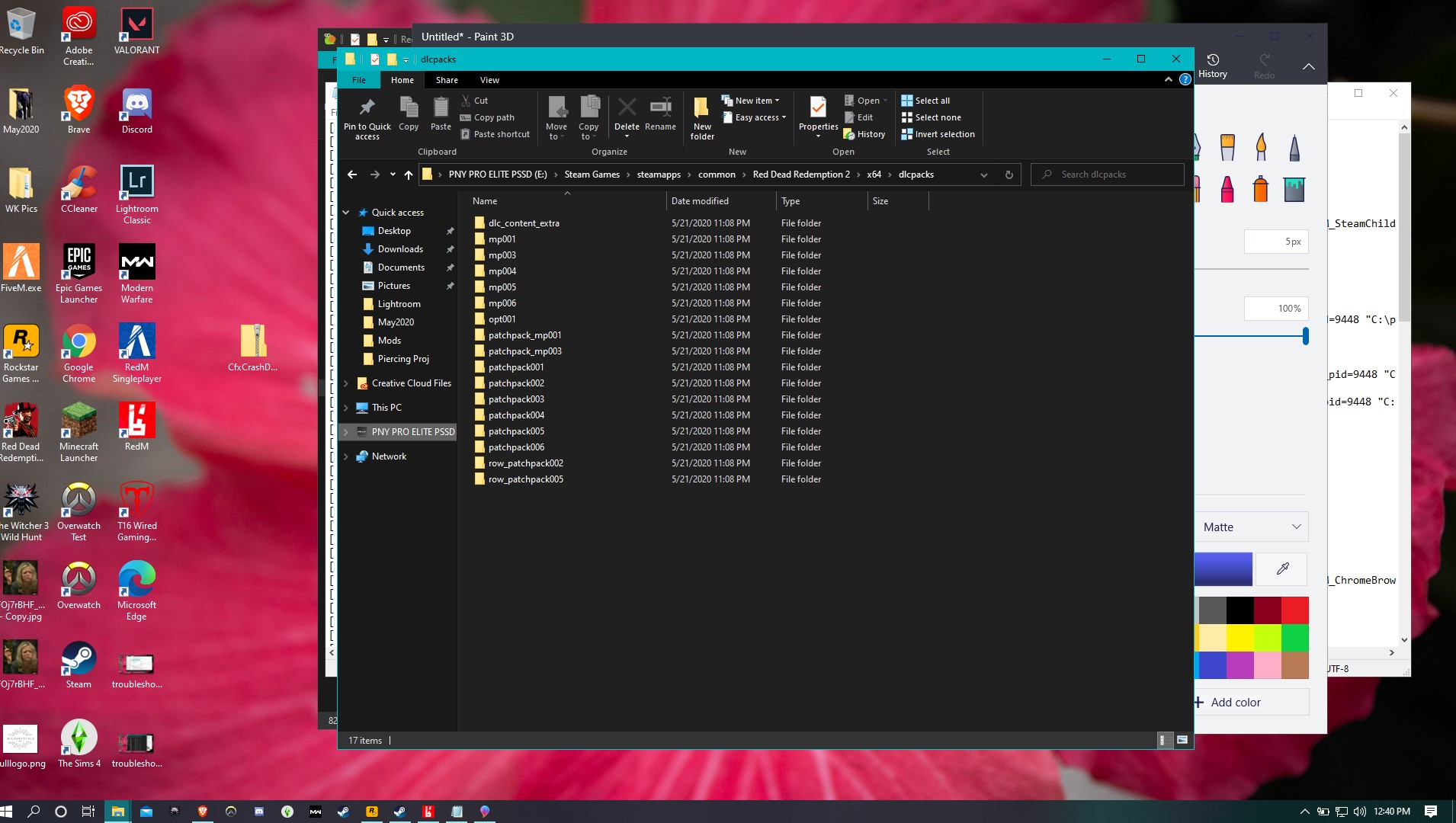This screenshot has height=823, width=1456.
Task: Create a New folder in dlcpacks
Action: click(701, 117)
